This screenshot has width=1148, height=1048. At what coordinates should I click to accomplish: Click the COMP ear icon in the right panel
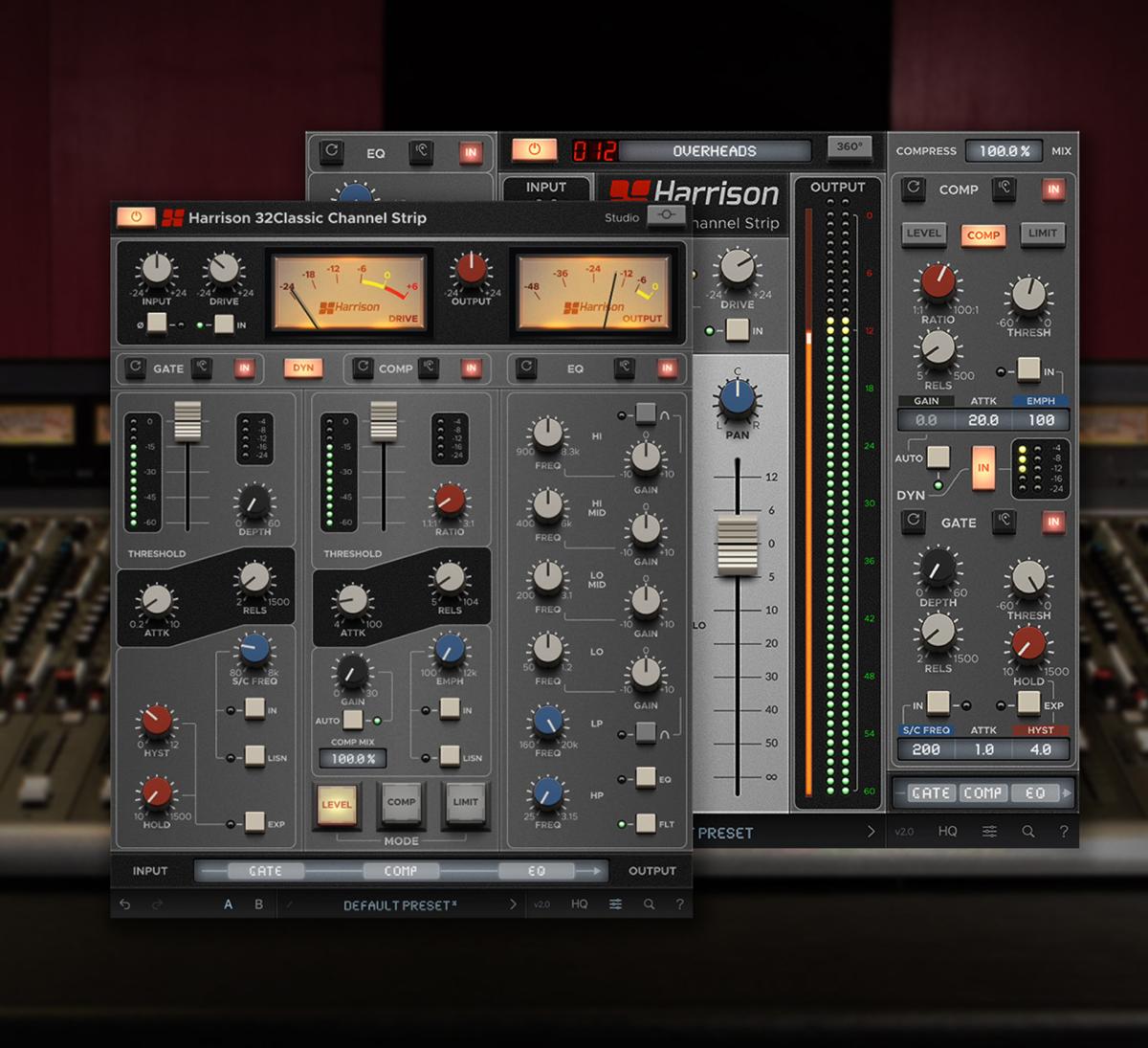[1004, 188]
